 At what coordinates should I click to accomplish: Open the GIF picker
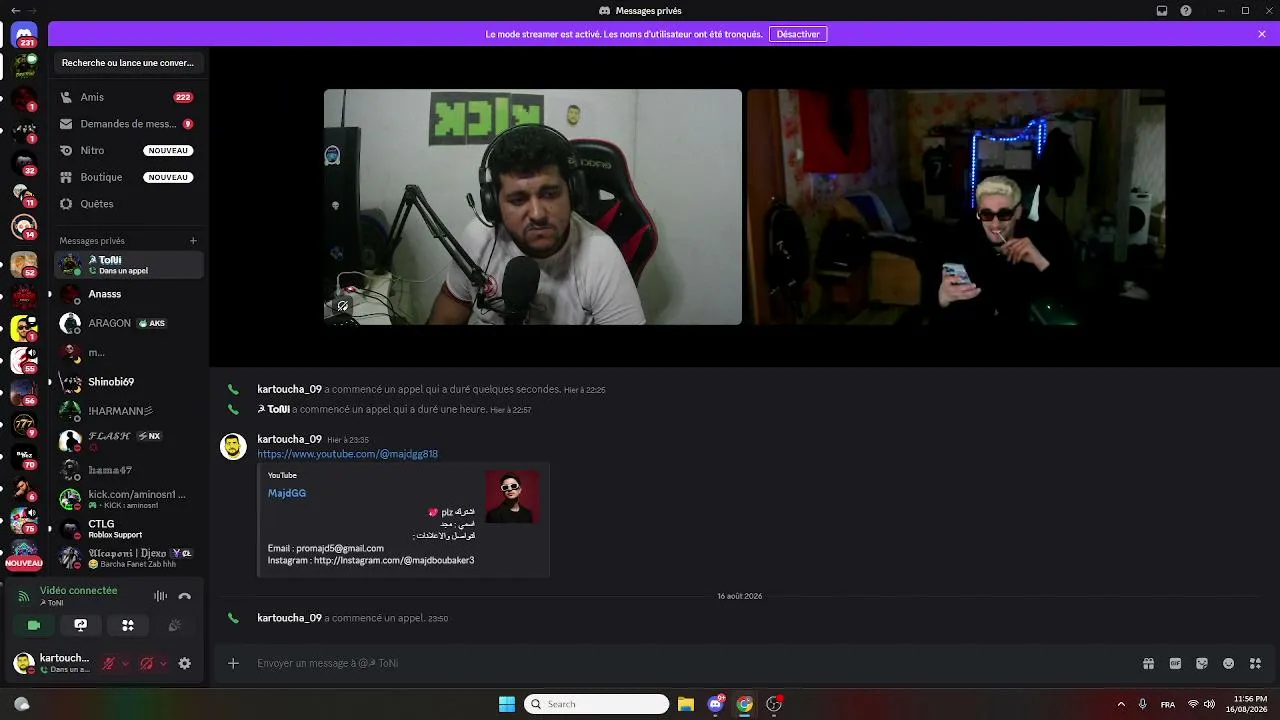click(1175, 663)
